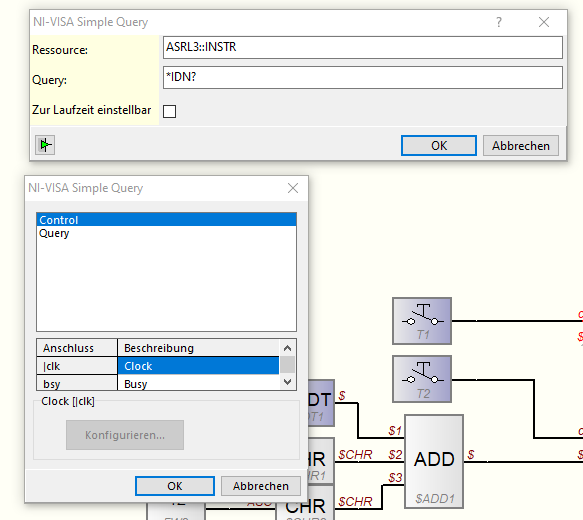Click the $ output pin of ADD block
This screenshot has height=520, width=583.
point(471,455)
